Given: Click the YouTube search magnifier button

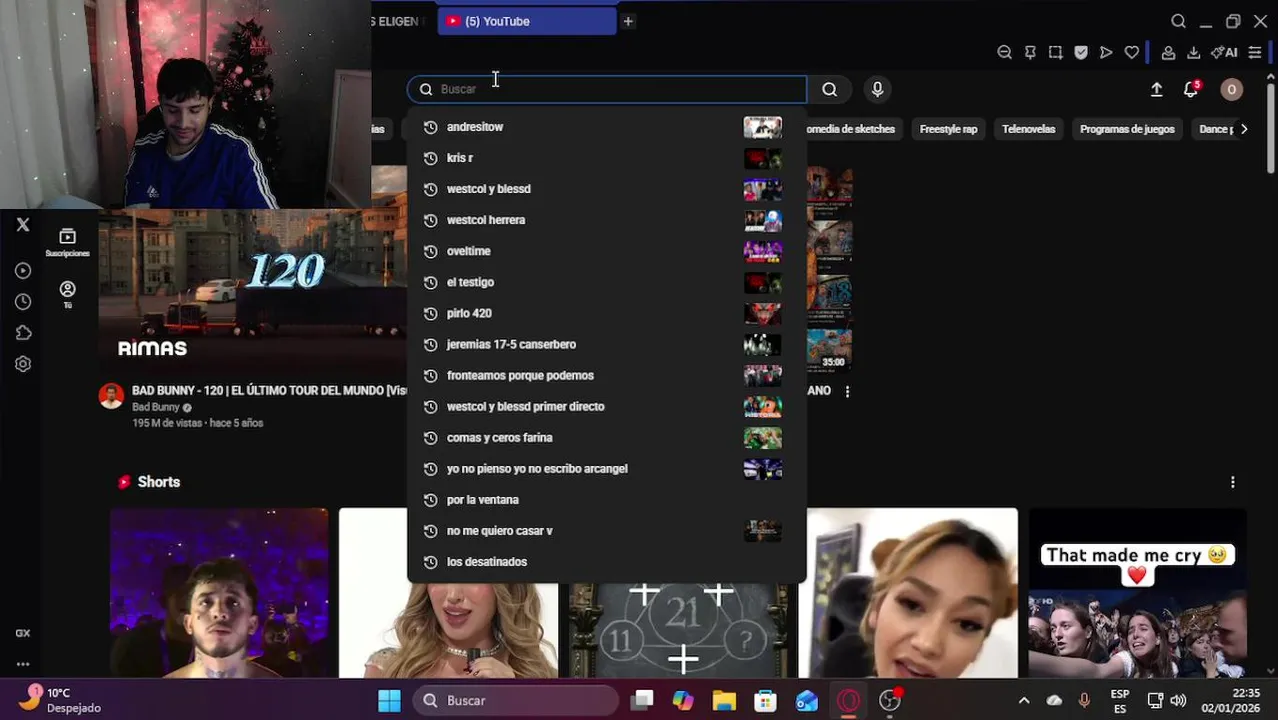Looking at the screenshot, I should point(829,89).
